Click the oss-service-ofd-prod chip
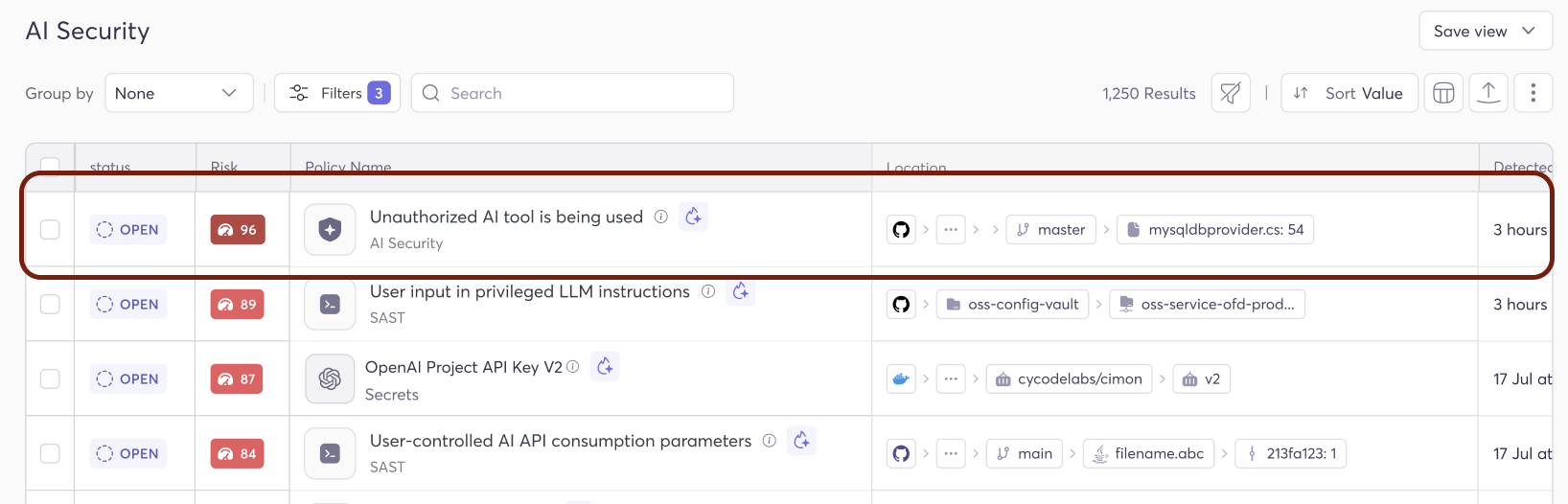The width and height of the screenshot is (1568, 504). point(1207,305)
